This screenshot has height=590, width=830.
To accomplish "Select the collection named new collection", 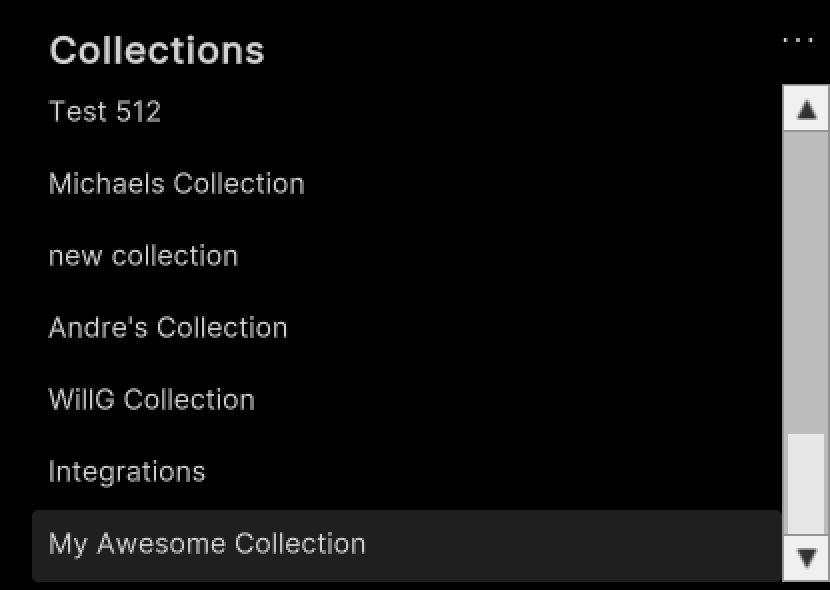I will click(143, 255).
